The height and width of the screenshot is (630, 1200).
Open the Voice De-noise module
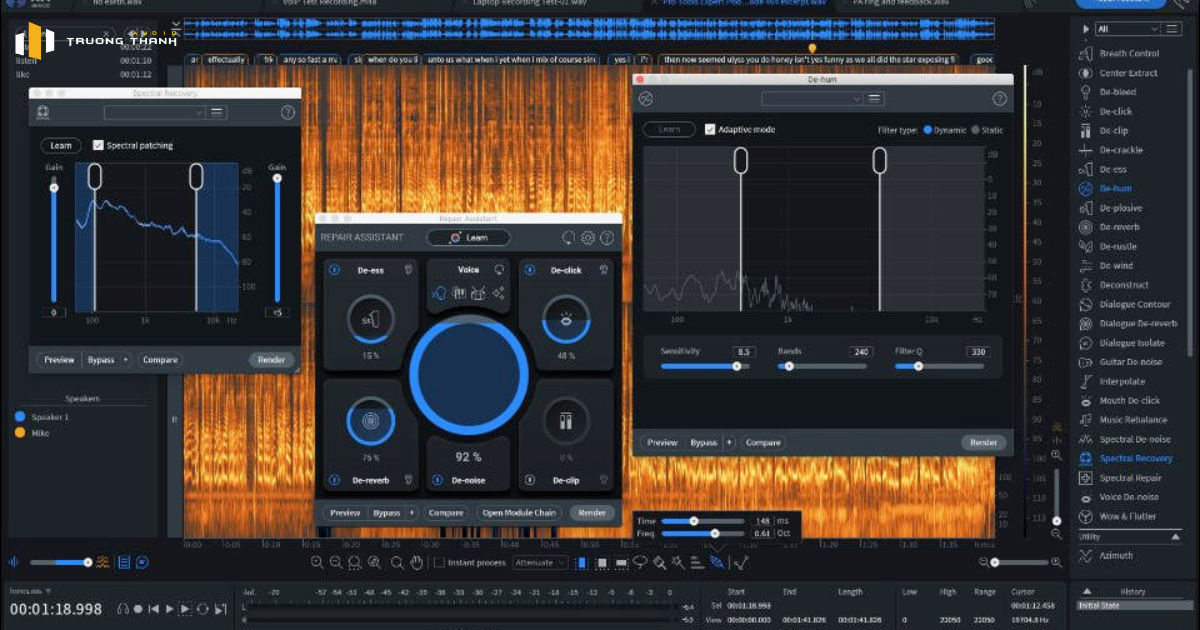(x=1129, y=497)
